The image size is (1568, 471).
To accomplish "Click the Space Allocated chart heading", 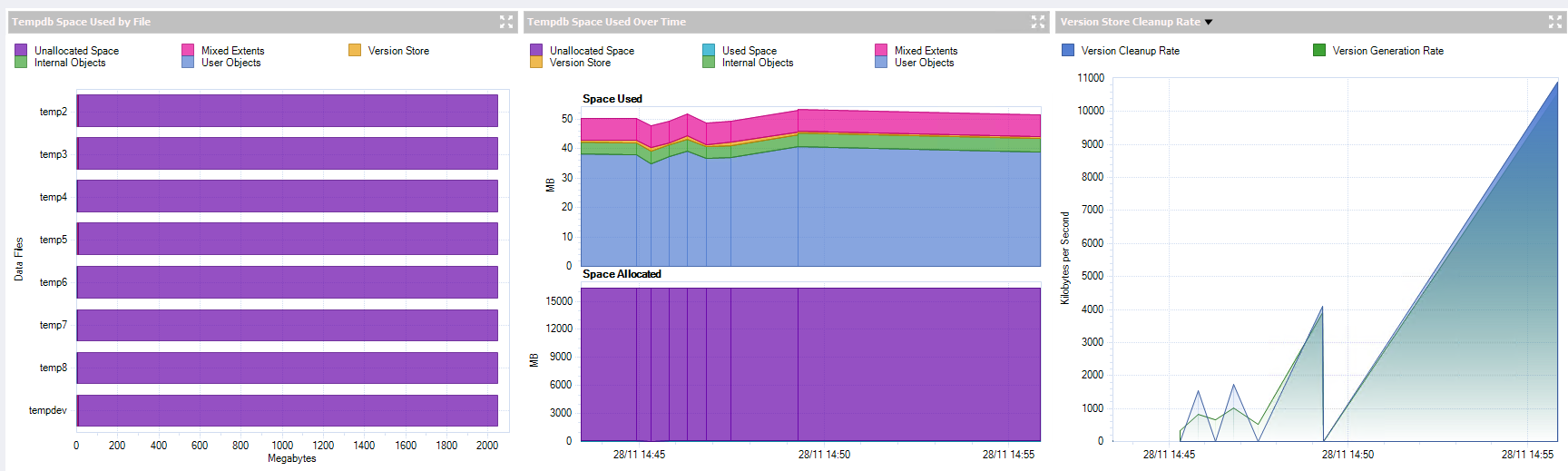I will tap(622, 274).
